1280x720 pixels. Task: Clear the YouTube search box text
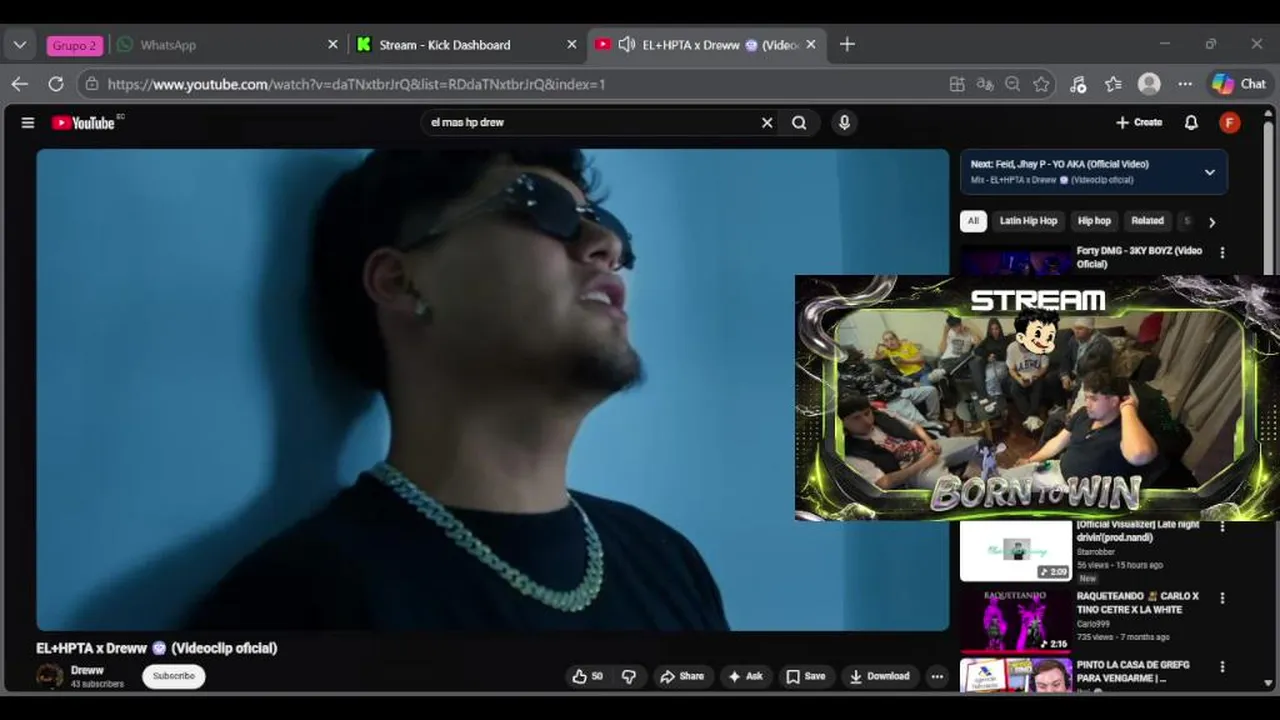point(767,123)
